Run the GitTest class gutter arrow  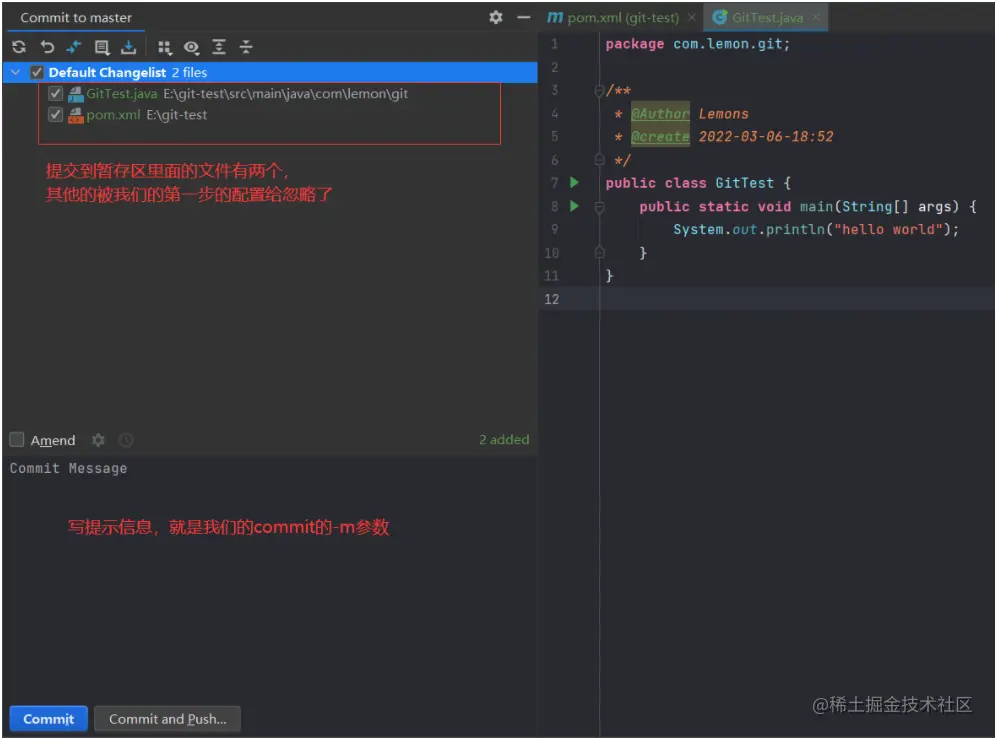pyautogui.click(x=574, y=183)
